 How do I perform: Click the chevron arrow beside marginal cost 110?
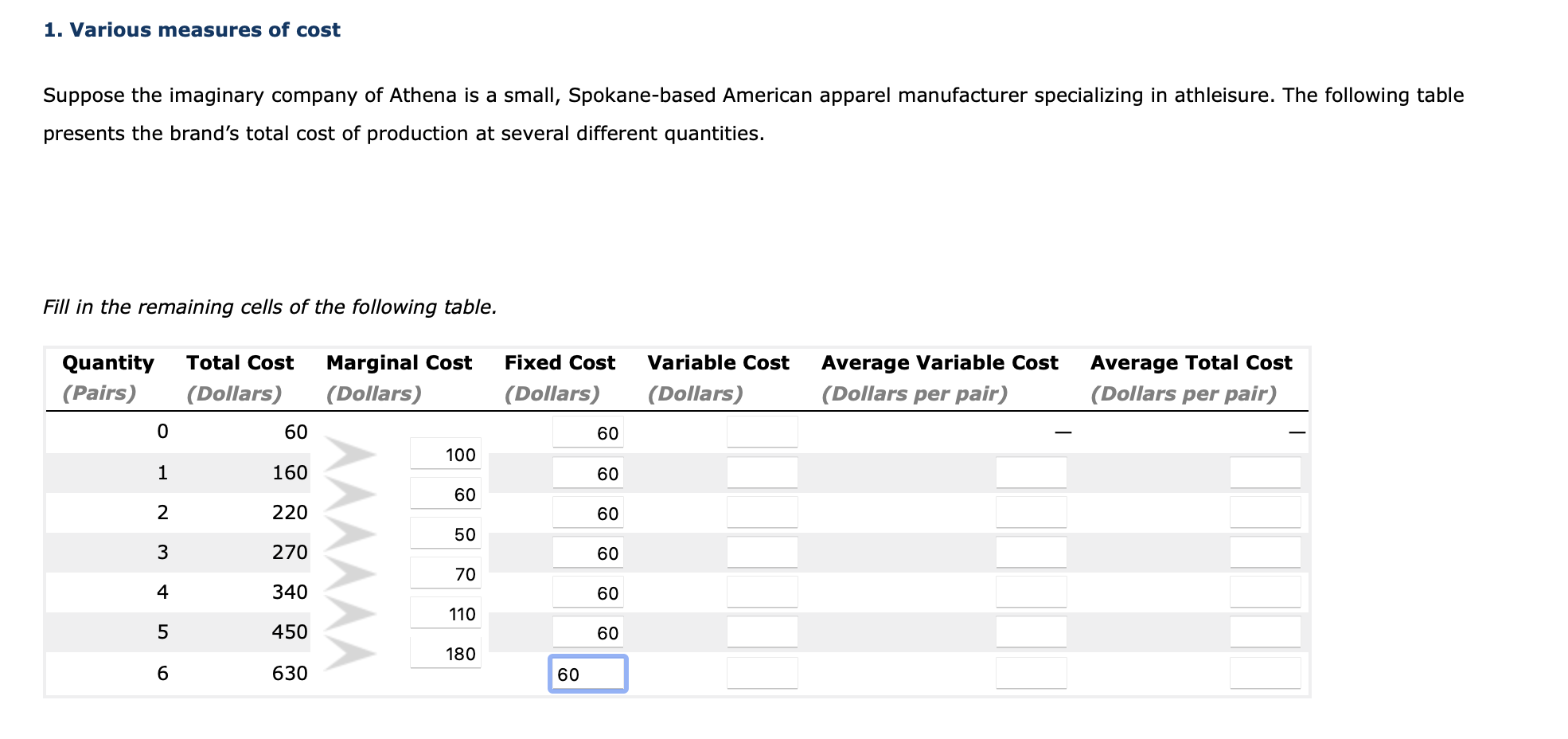pos(350,612)
